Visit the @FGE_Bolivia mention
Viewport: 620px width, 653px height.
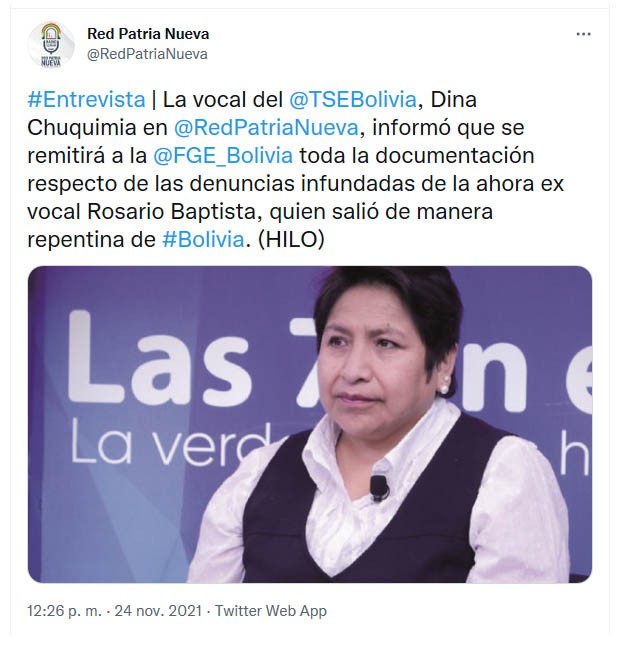(x=223, y=156)
